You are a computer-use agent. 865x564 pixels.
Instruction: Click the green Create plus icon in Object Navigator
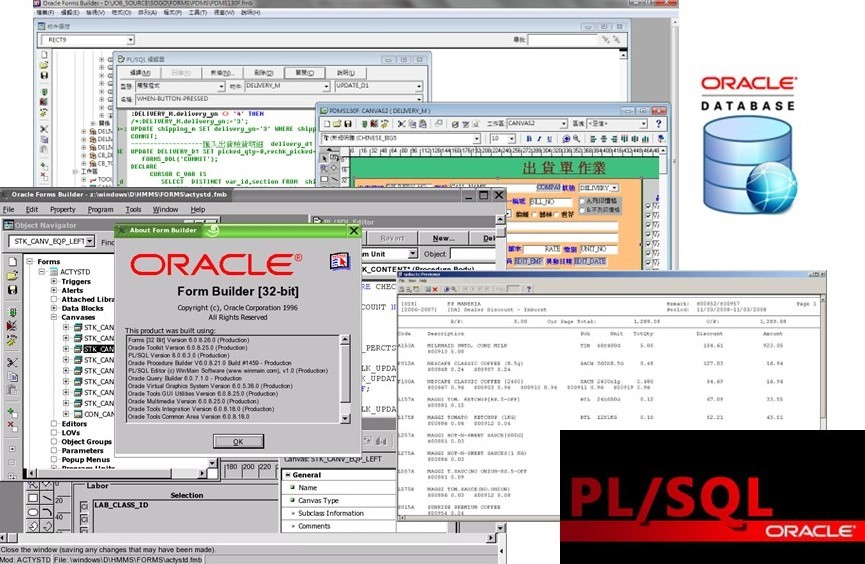(x=12, y=412)
